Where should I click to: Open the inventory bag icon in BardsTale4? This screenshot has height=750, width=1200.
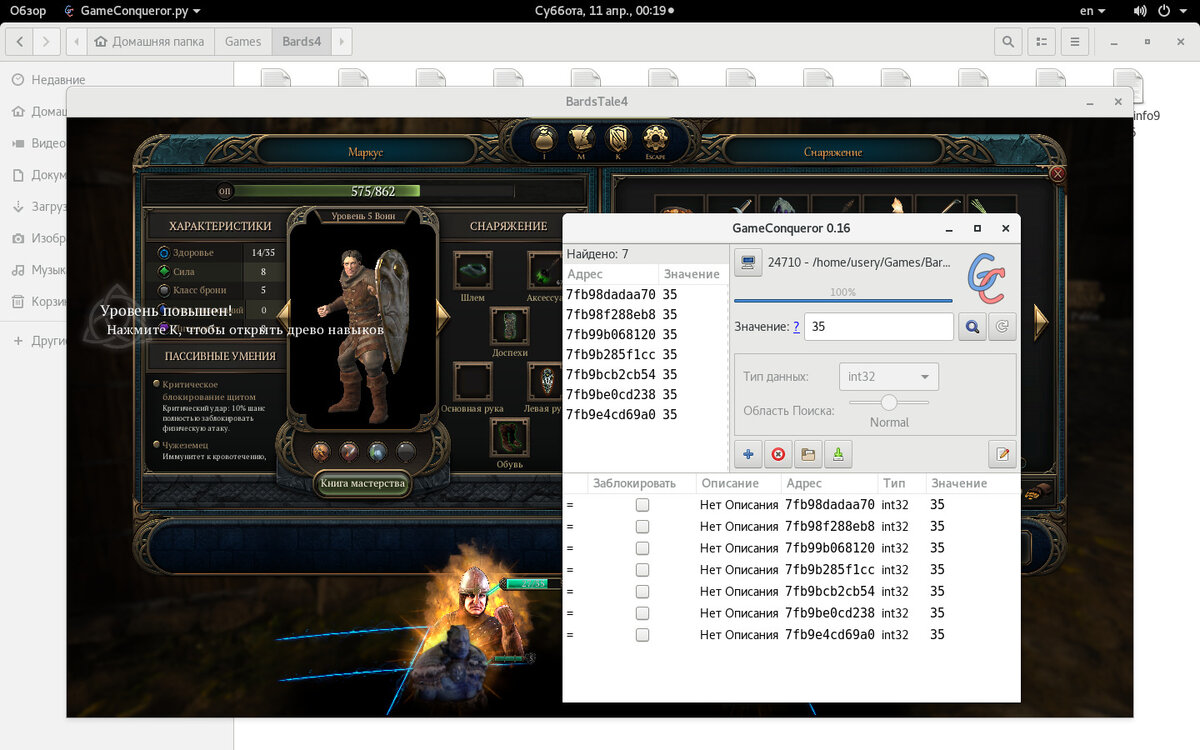coord(545,138)
